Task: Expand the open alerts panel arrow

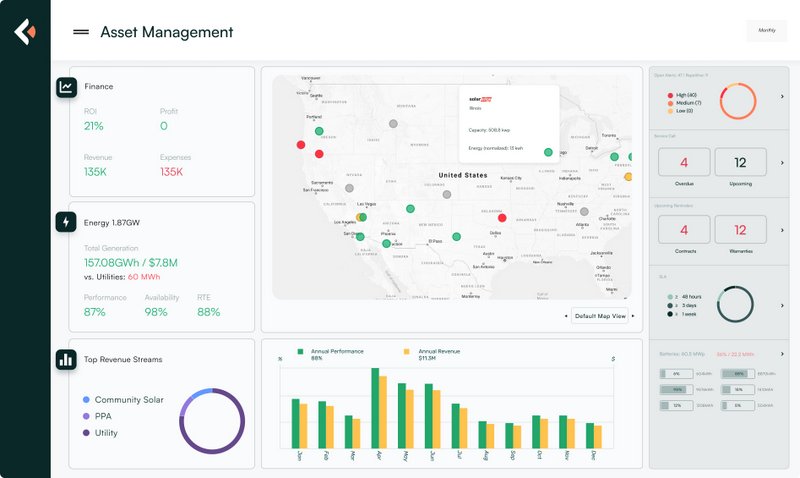Action: coord(782,98)
